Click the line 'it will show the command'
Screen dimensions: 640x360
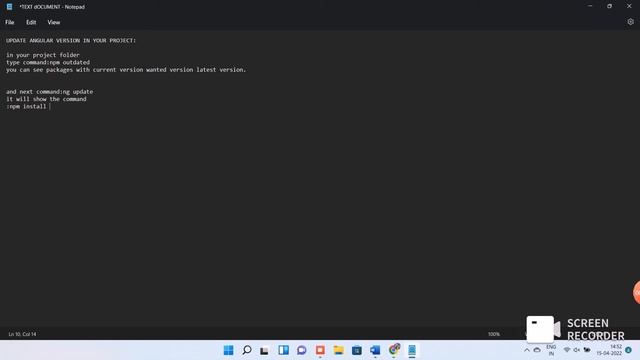tap(46, 99)
